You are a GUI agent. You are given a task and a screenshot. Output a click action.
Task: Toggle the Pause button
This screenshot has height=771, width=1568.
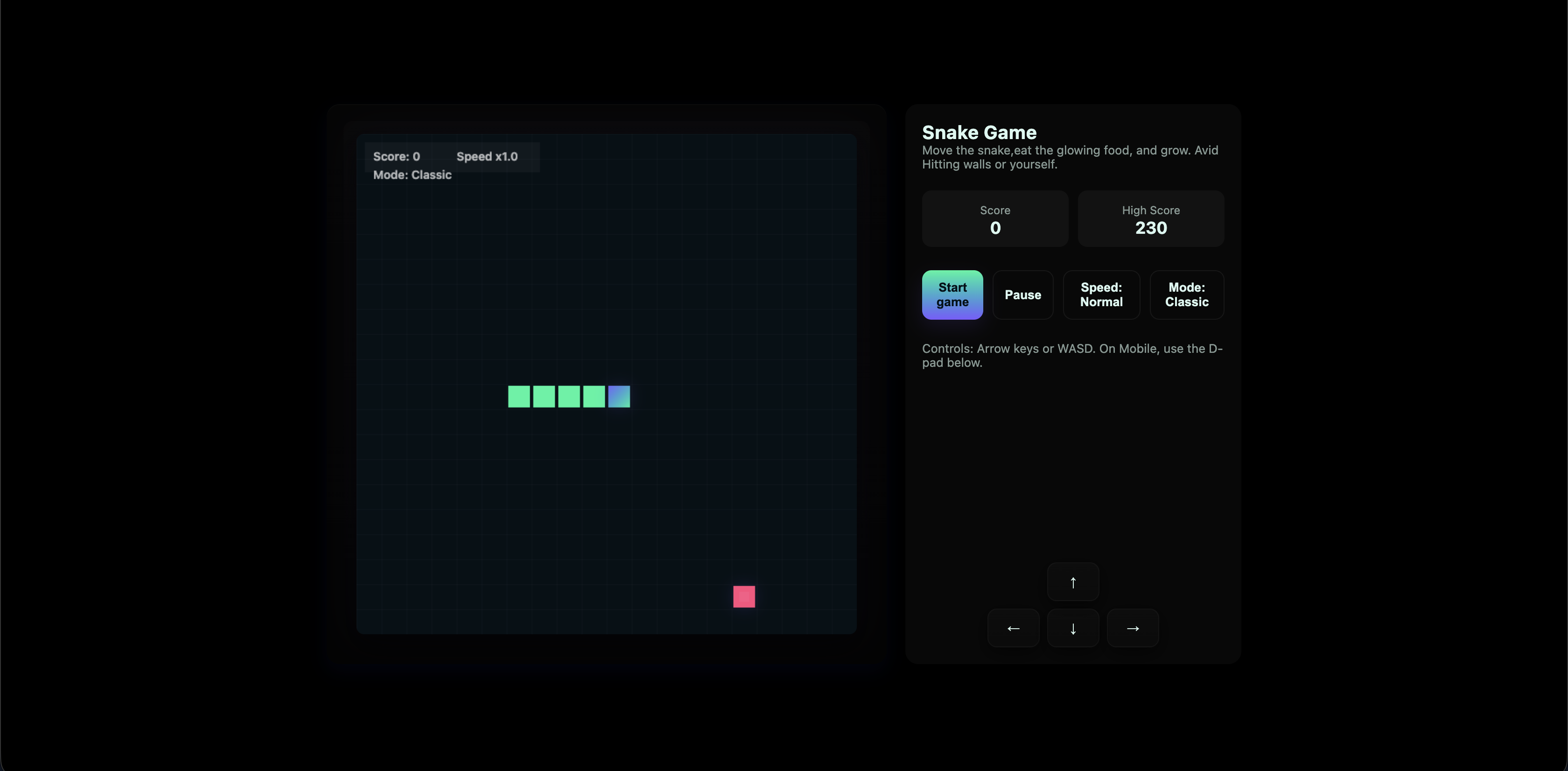pos(1022,294)
